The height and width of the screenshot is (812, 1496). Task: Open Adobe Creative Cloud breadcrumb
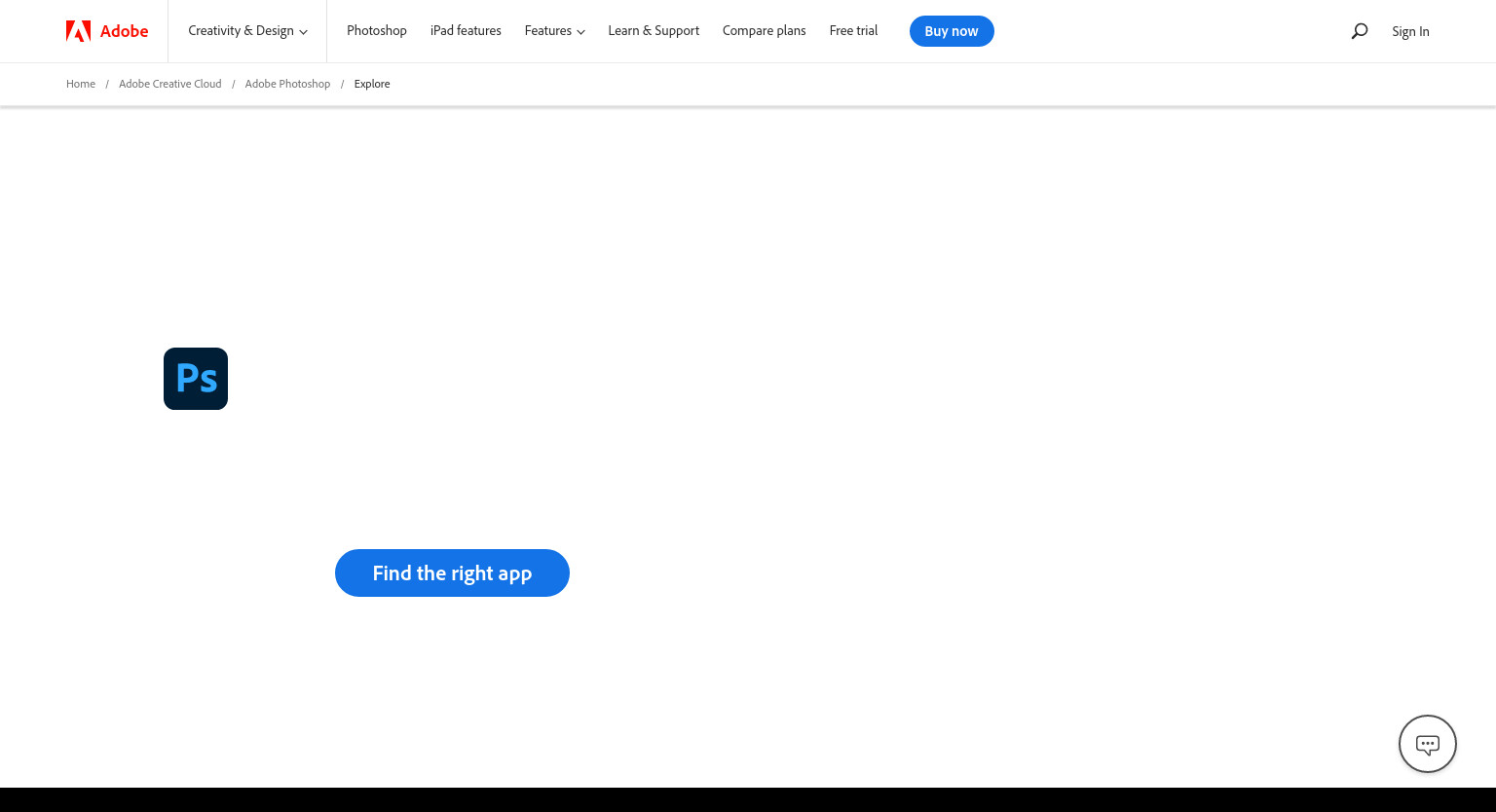pos(170,84)
